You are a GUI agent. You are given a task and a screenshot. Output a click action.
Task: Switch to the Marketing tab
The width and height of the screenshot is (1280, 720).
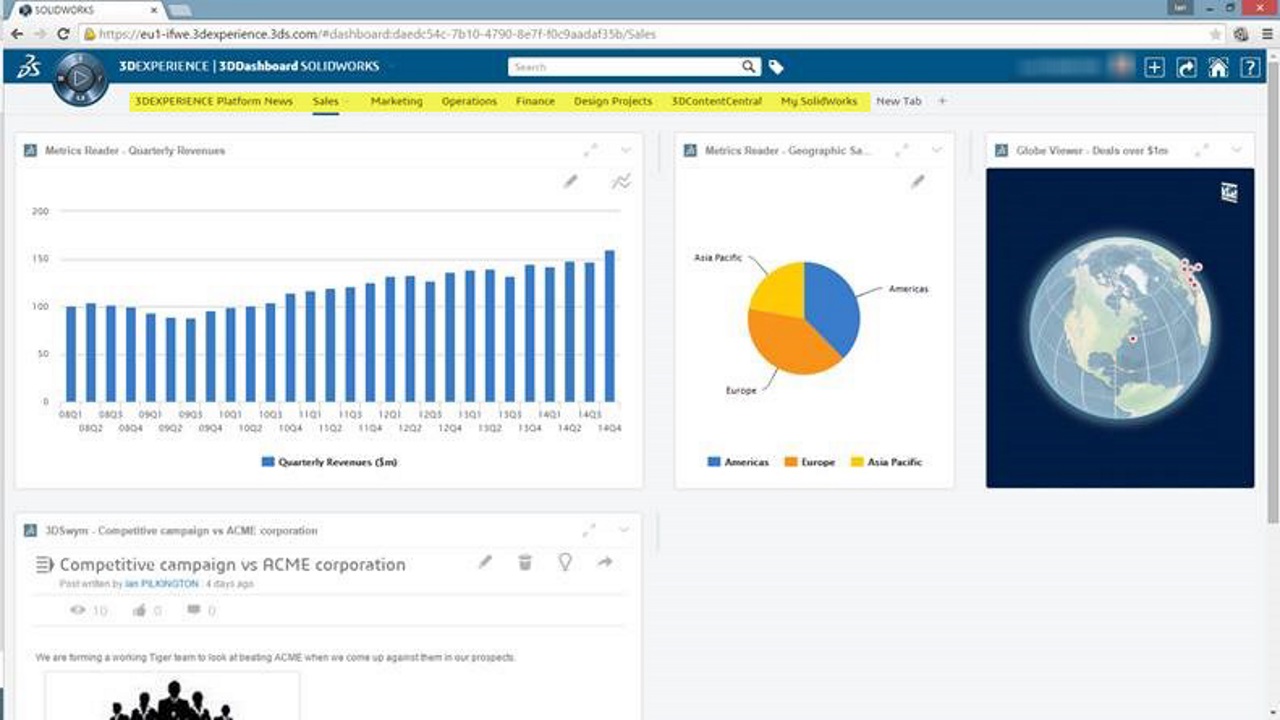coord(396,101)
